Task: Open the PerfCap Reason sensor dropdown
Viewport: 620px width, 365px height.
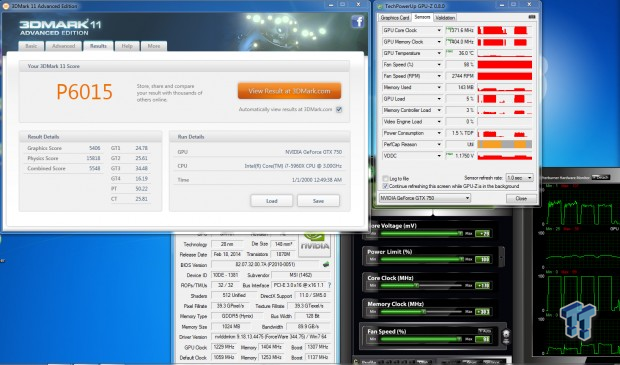Action: 439,145
